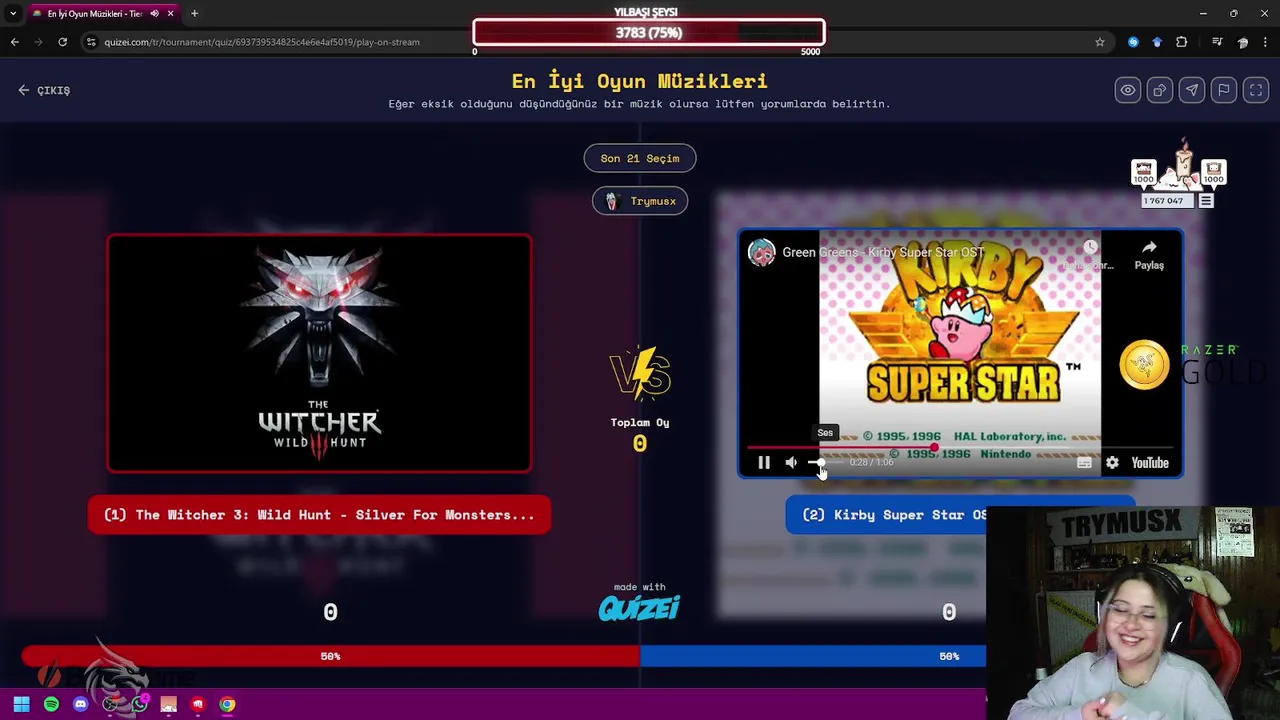This screenshot has width=1280, height=720.
Task: Toggle the quiz fullscreen icon
Action: [x=1256, y=90]
